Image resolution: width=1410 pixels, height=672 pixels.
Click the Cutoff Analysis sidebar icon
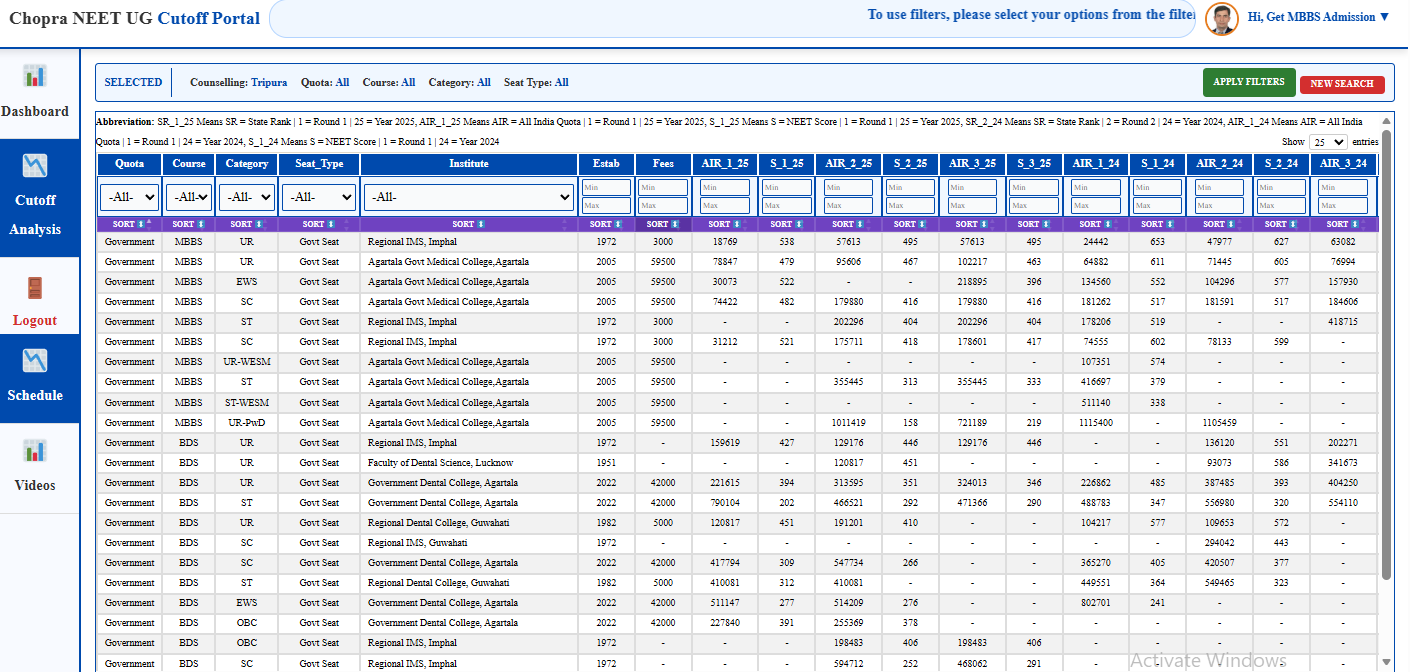click(35, 166)
